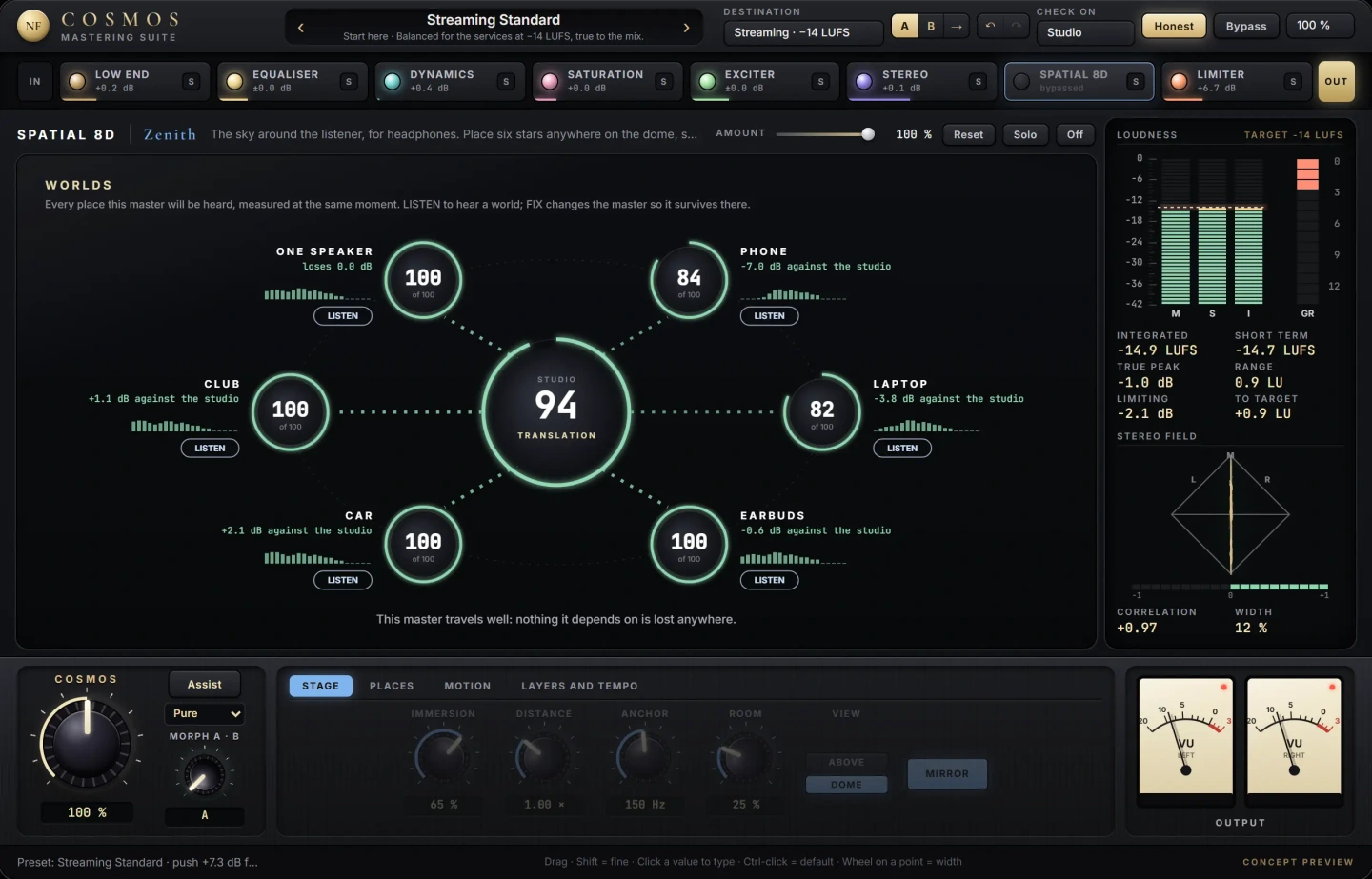1372x879 pixels.
Task: Click the Mirror view button
Action: point(947,774)
